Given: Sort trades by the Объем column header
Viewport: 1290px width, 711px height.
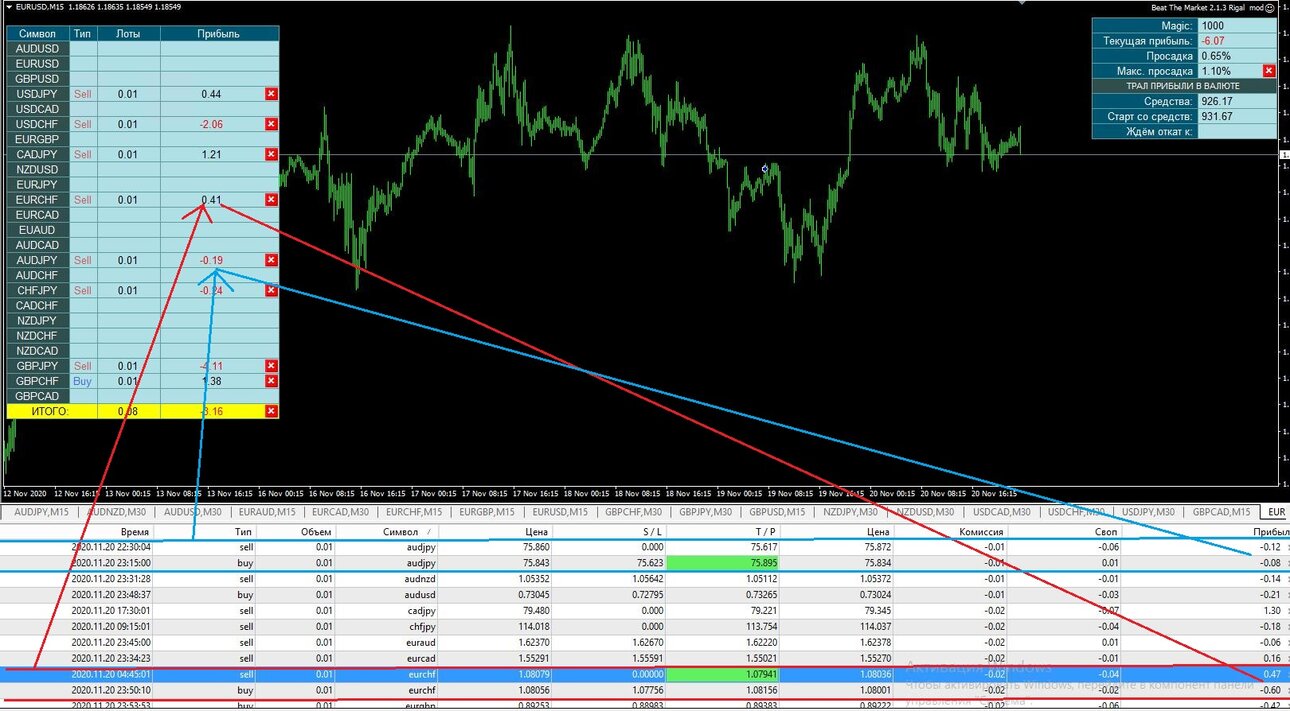Looking at the screenshot, I should (316, 532).
